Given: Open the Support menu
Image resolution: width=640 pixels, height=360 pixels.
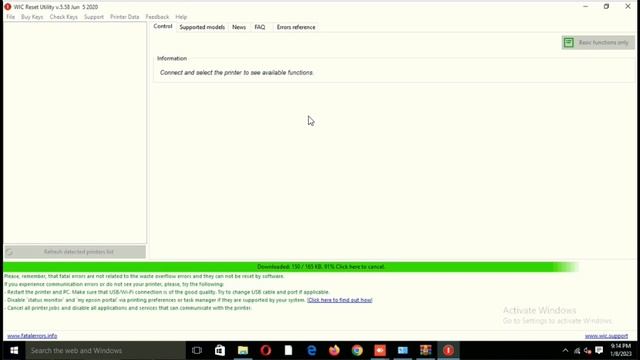Looking at the screenshot, I should click(94, 17).
